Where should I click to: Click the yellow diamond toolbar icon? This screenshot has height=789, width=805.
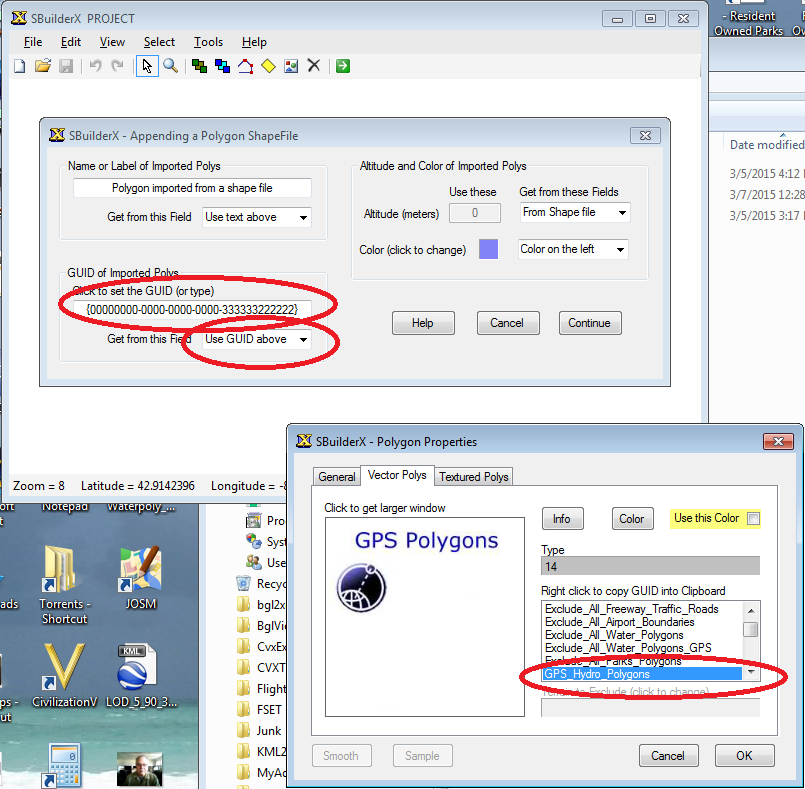[x=269, y=66]
